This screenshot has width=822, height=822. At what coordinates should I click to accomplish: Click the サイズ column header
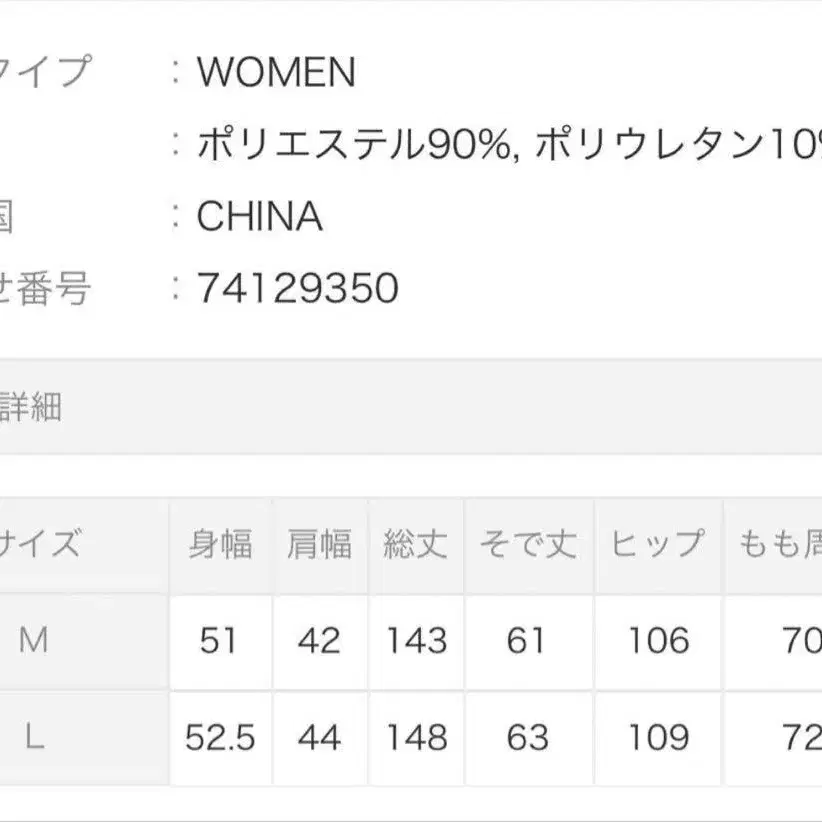point(40,545)
